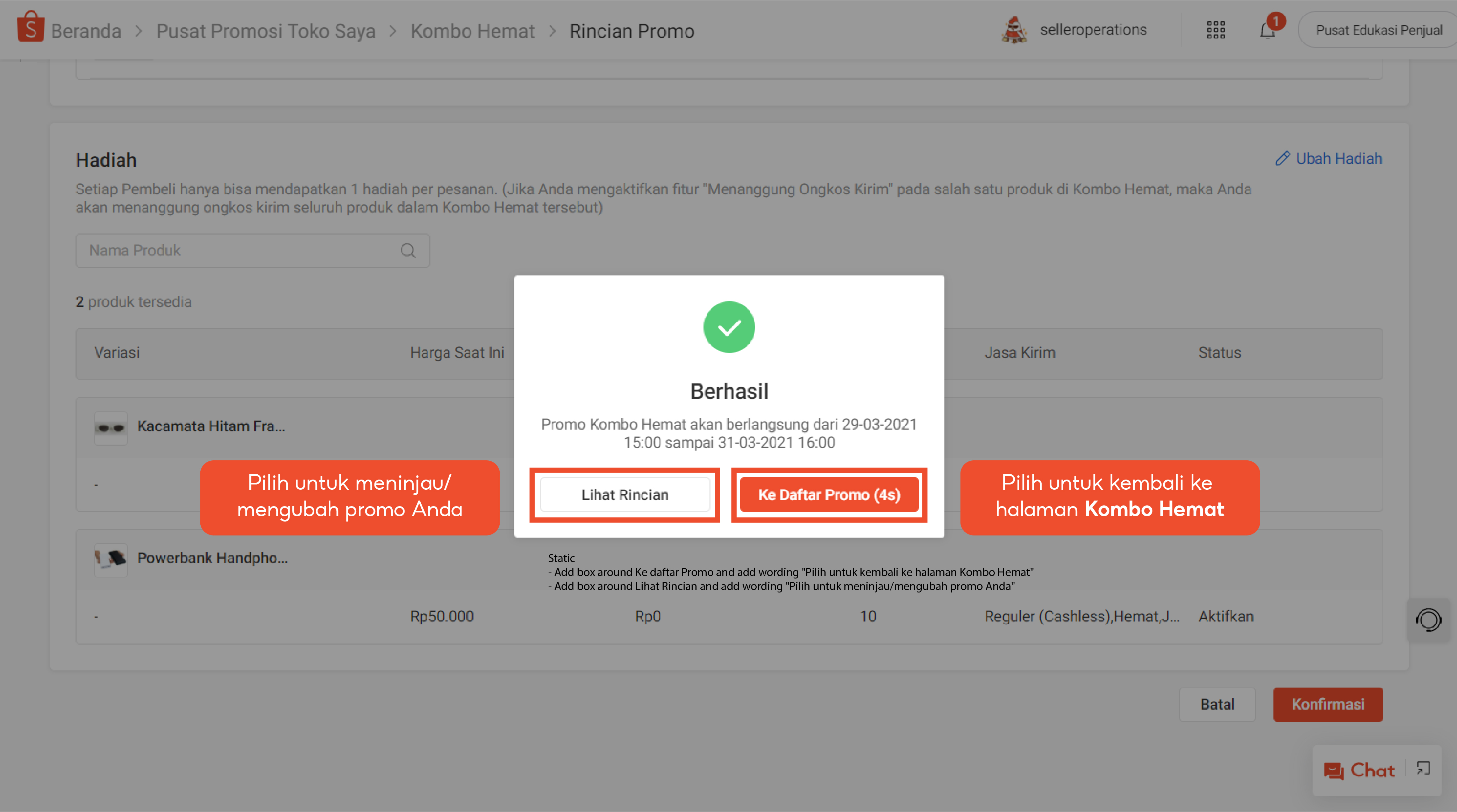This screenshot has width=1457, height=812.
Task: Click the pencil icon beside Ubah Hadiah
Action: (x=1282, y=159)
